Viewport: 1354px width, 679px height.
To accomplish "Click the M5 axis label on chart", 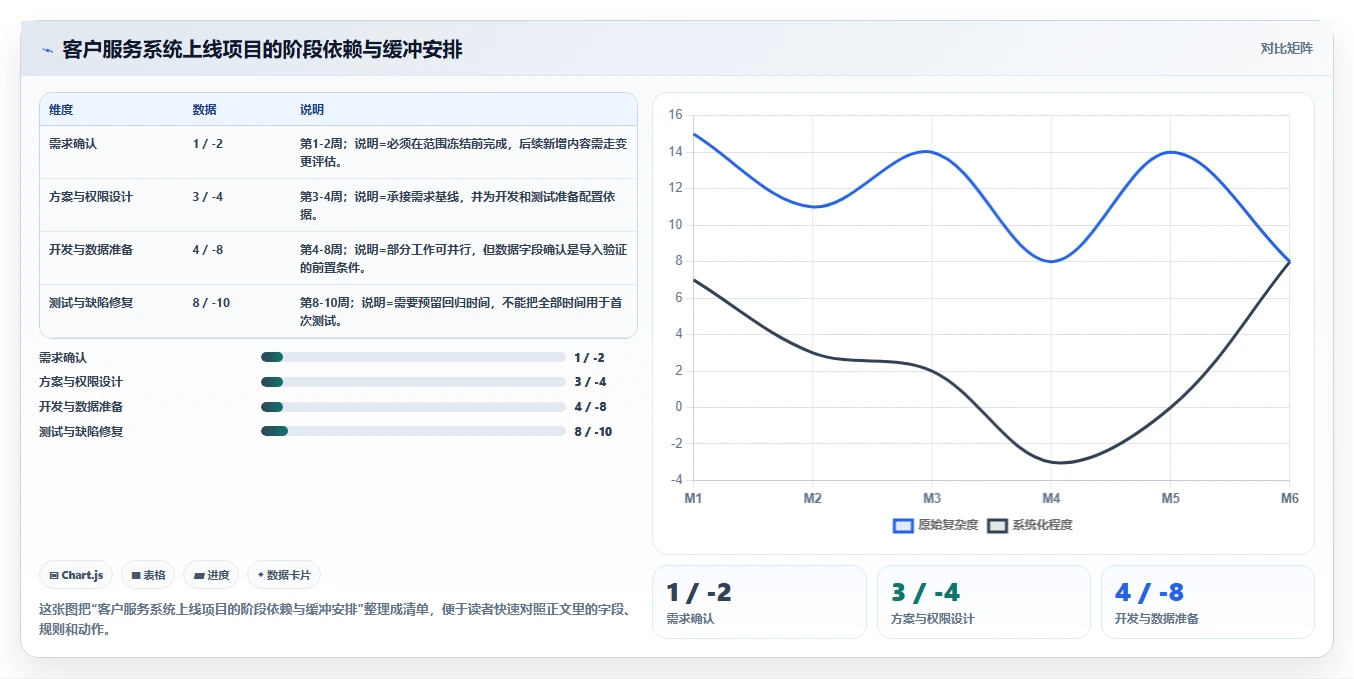I will click(1170, 498).
